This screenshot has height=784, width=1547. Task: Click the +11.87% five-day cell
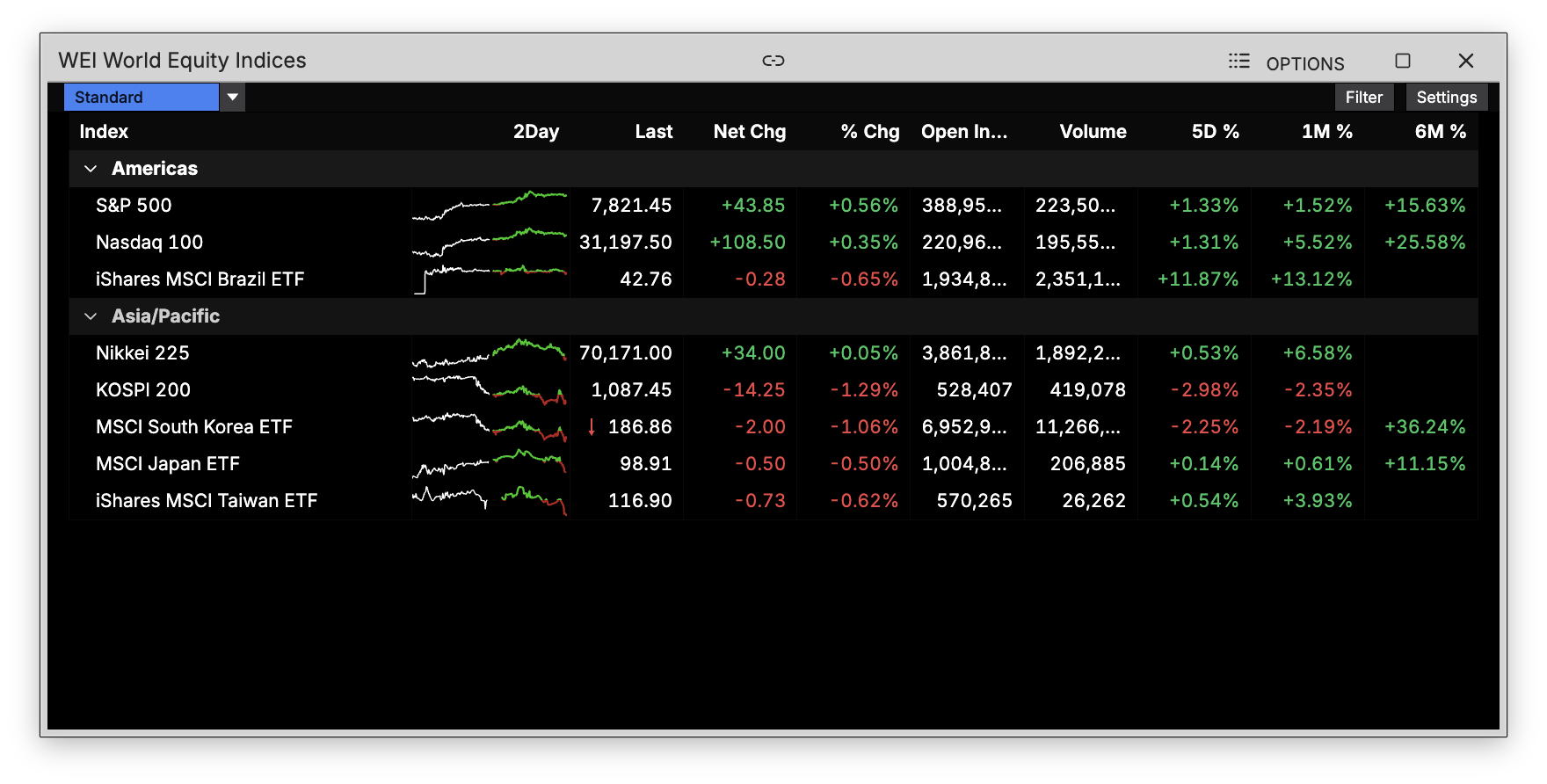point(1198,279)
